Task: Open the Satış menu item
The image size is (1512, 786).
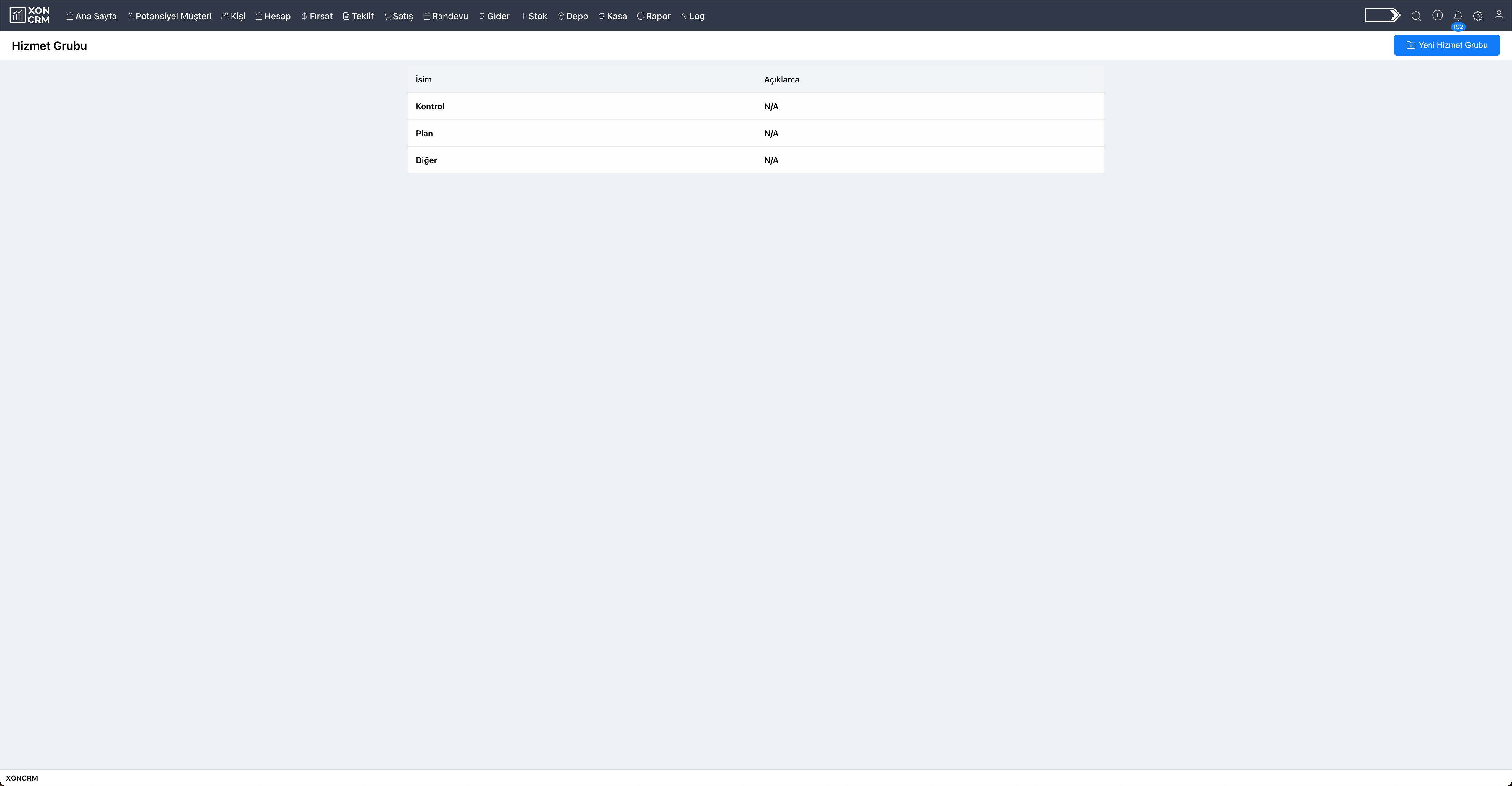Action: (x=398, y=16)
